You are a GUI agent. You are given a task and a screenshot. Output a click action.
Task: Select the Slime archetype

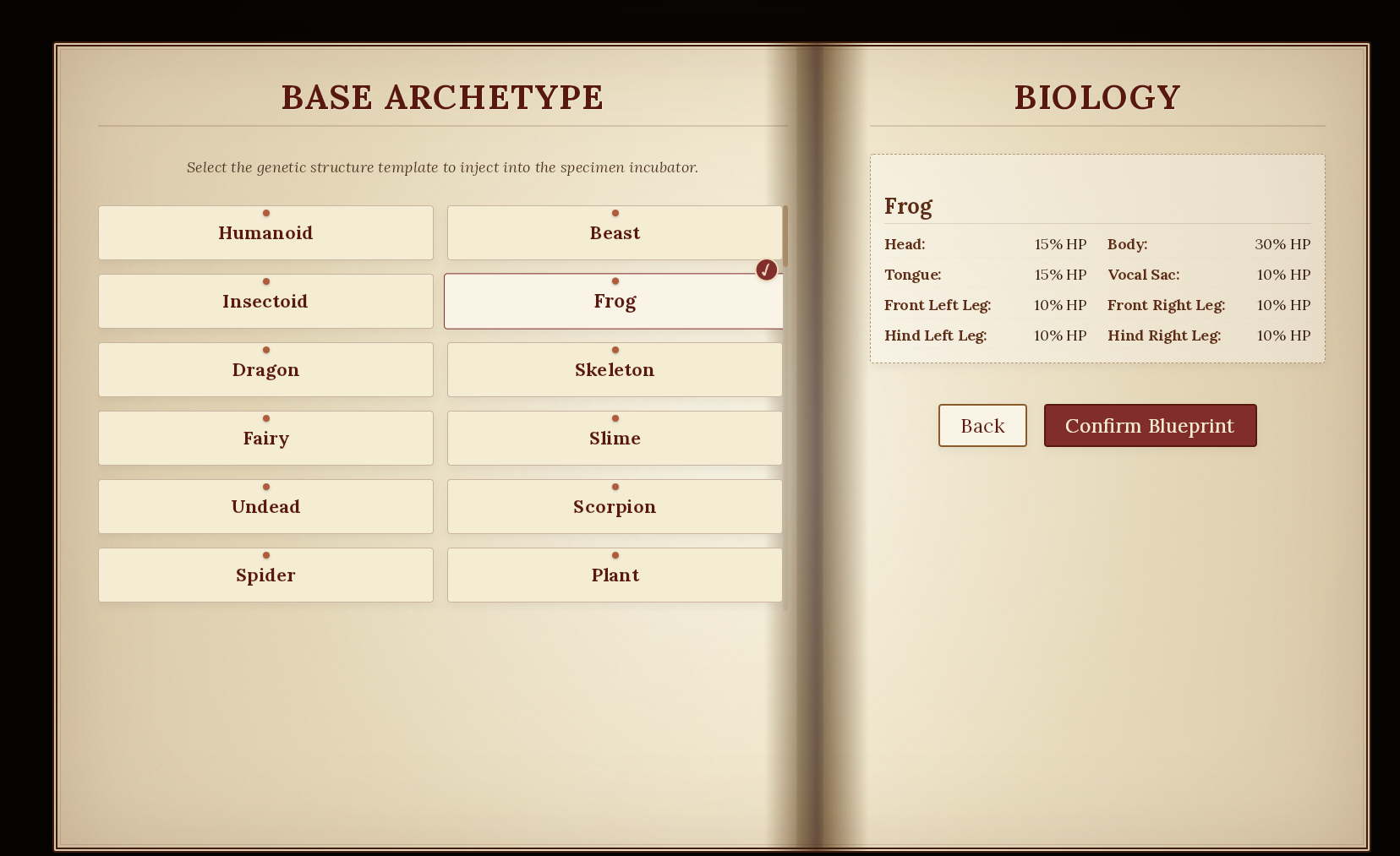click(x=615, y=438)
